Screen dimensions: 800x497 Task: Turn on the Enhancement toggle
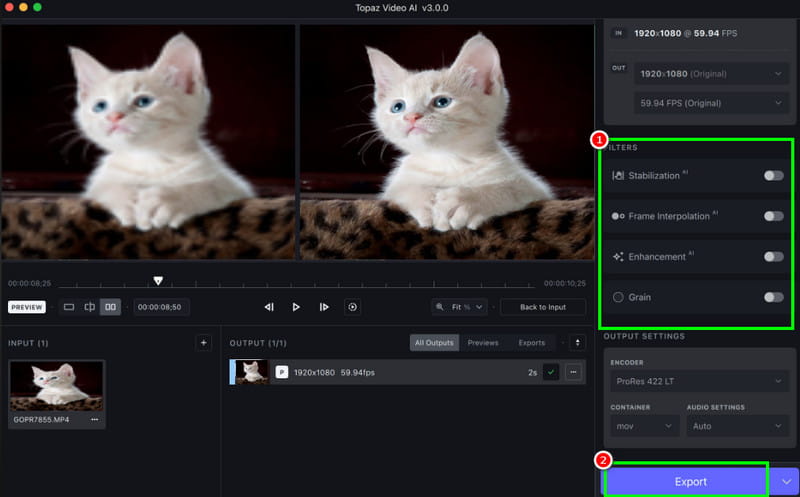coord(773,257)
